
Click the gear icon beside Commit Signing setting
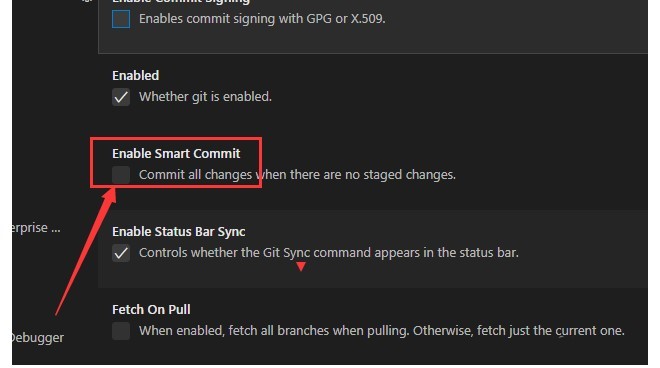pos(87,1)
